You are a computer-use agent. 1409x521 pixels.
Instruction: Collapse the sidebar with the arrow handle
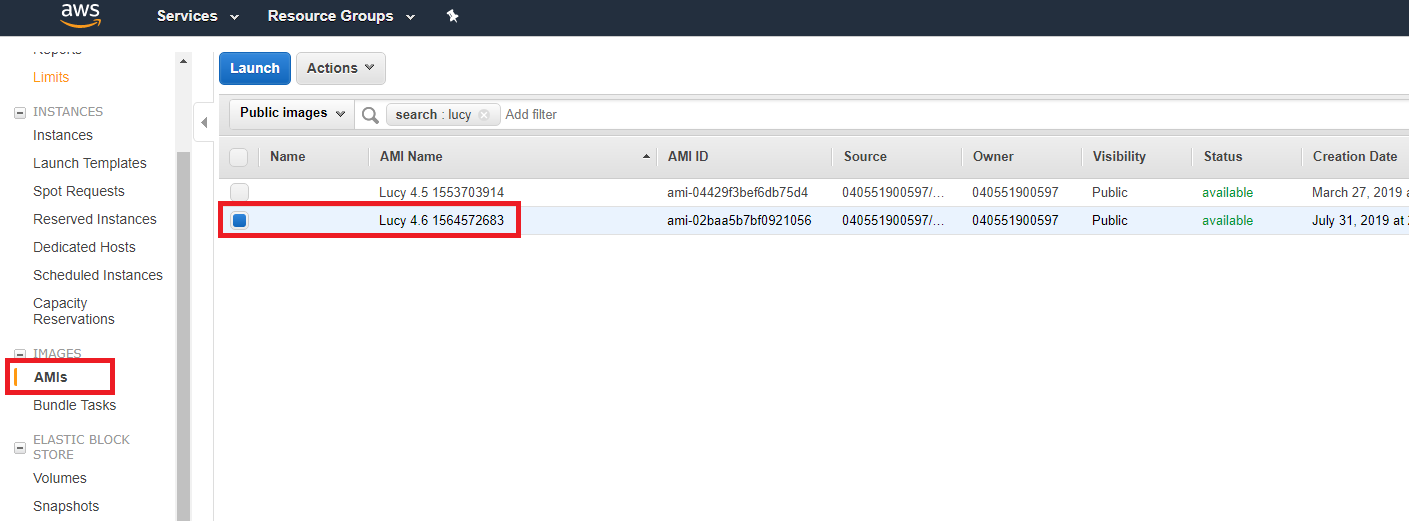pos(204,122)
